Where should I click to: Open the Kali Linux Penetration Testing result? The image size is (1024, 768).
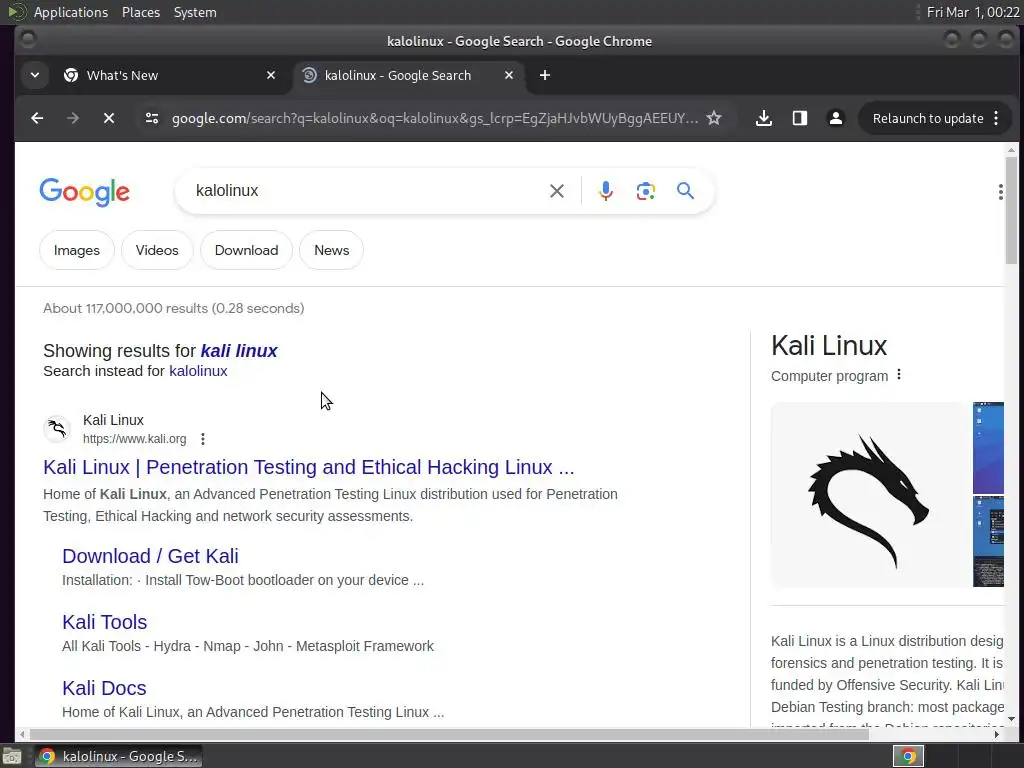(309, 468)
